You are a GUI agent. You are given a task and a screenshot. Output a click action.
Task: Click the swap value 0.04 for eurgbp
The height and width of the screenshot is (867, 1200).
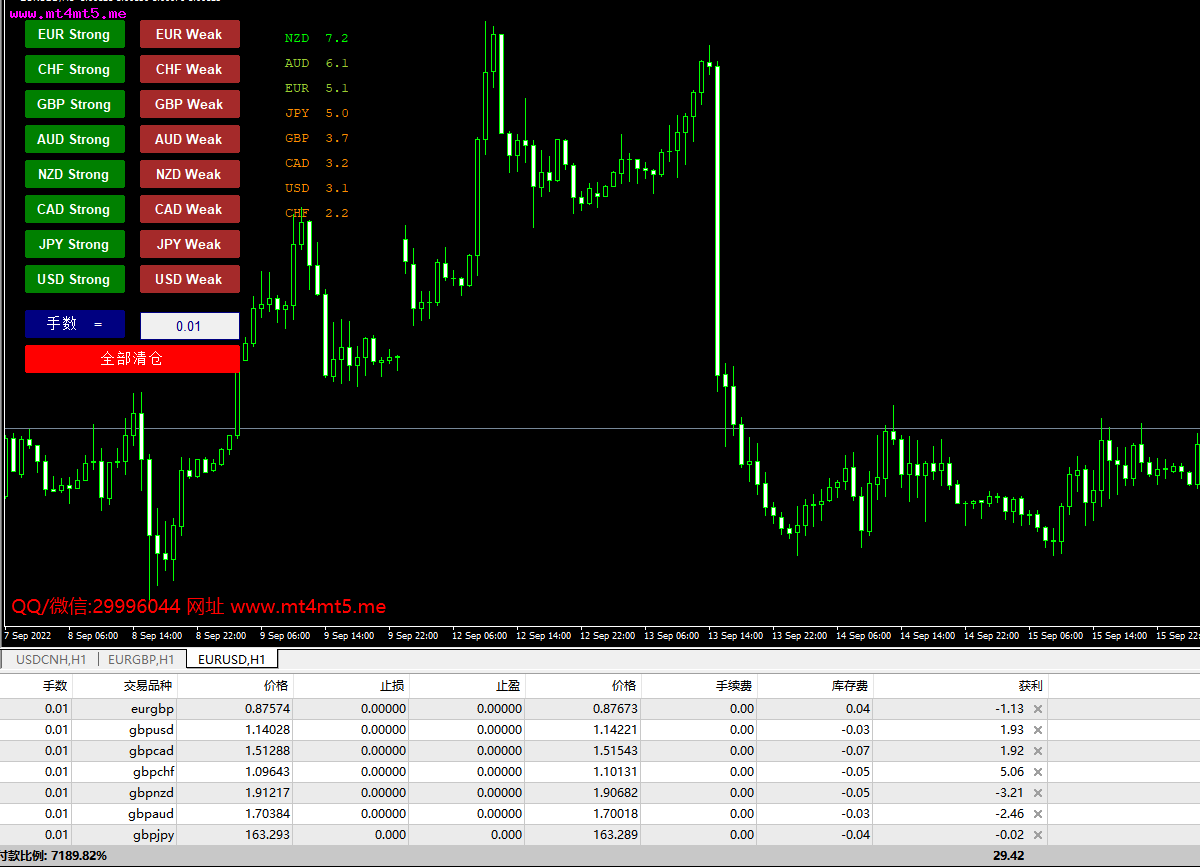[857, 709]
